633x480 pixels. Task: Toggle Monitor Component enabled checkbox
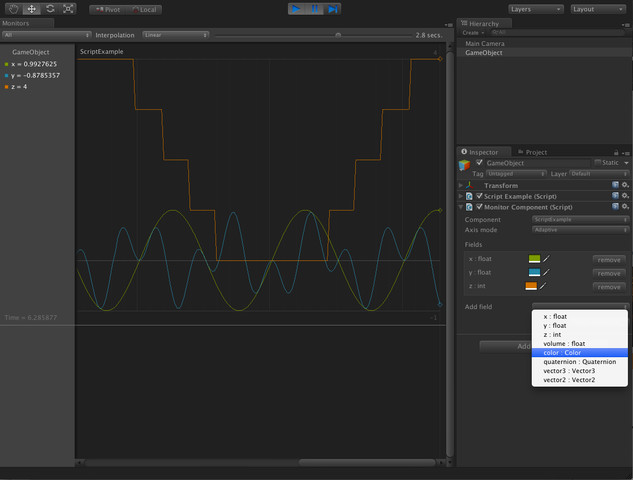(479, 207)
